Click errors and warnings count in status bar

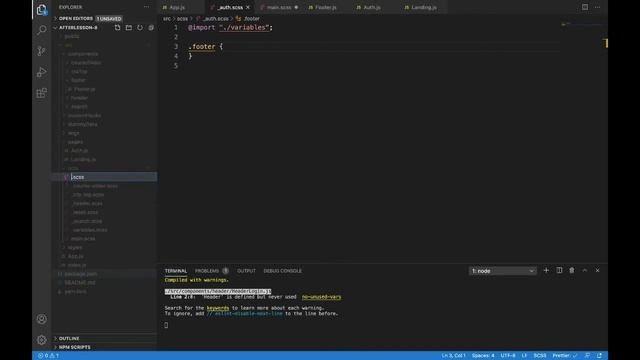(x=49, y=356)
